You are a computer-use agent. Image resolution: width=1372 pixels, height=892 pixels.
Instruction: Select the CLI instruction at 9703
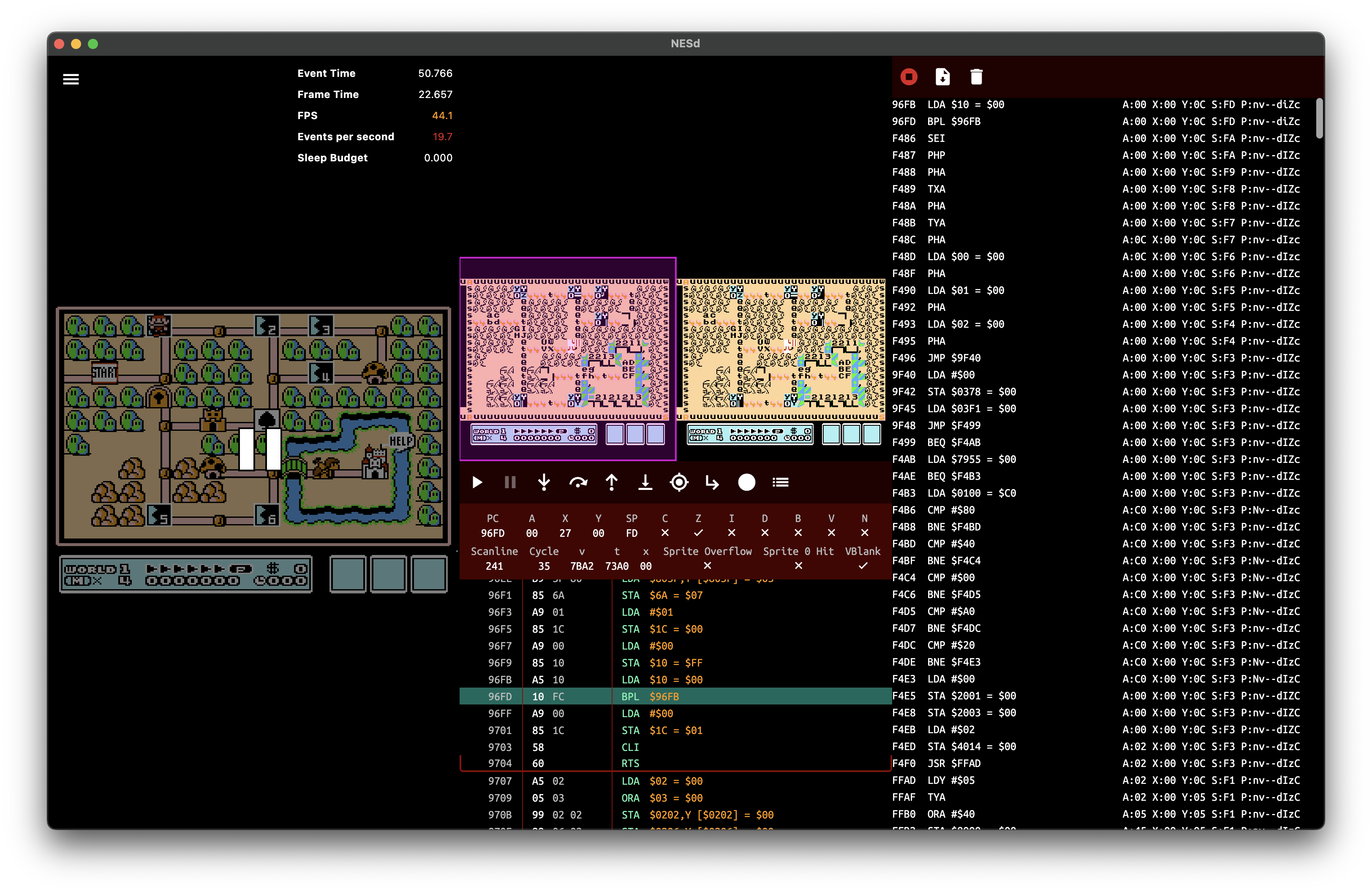pos(675,748)
